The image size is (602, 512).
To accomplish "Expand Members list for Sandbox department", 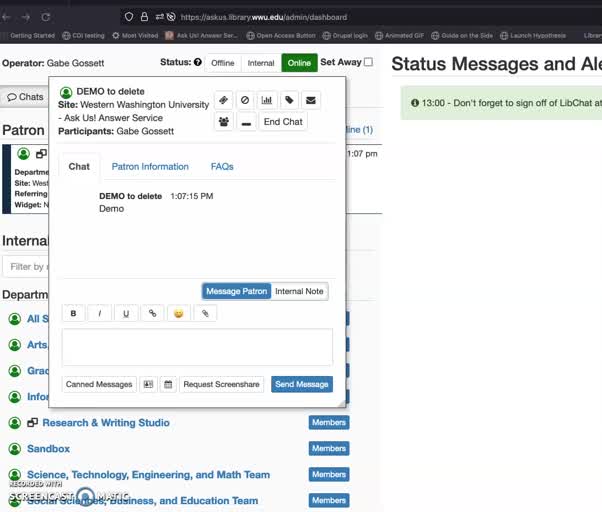I will (x=328, y=449).
